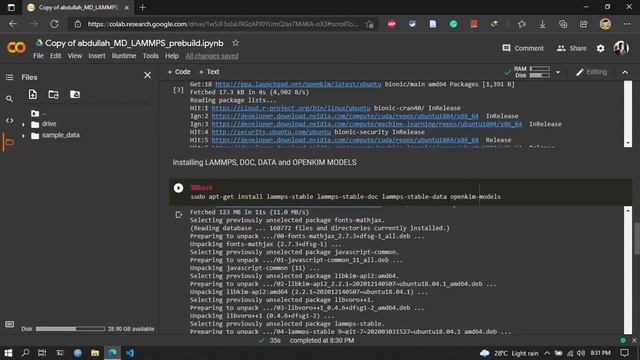Open the terminal icon at bottom left
The width and height of the screenshot is (640, 360).
click(x=9, y=324)
